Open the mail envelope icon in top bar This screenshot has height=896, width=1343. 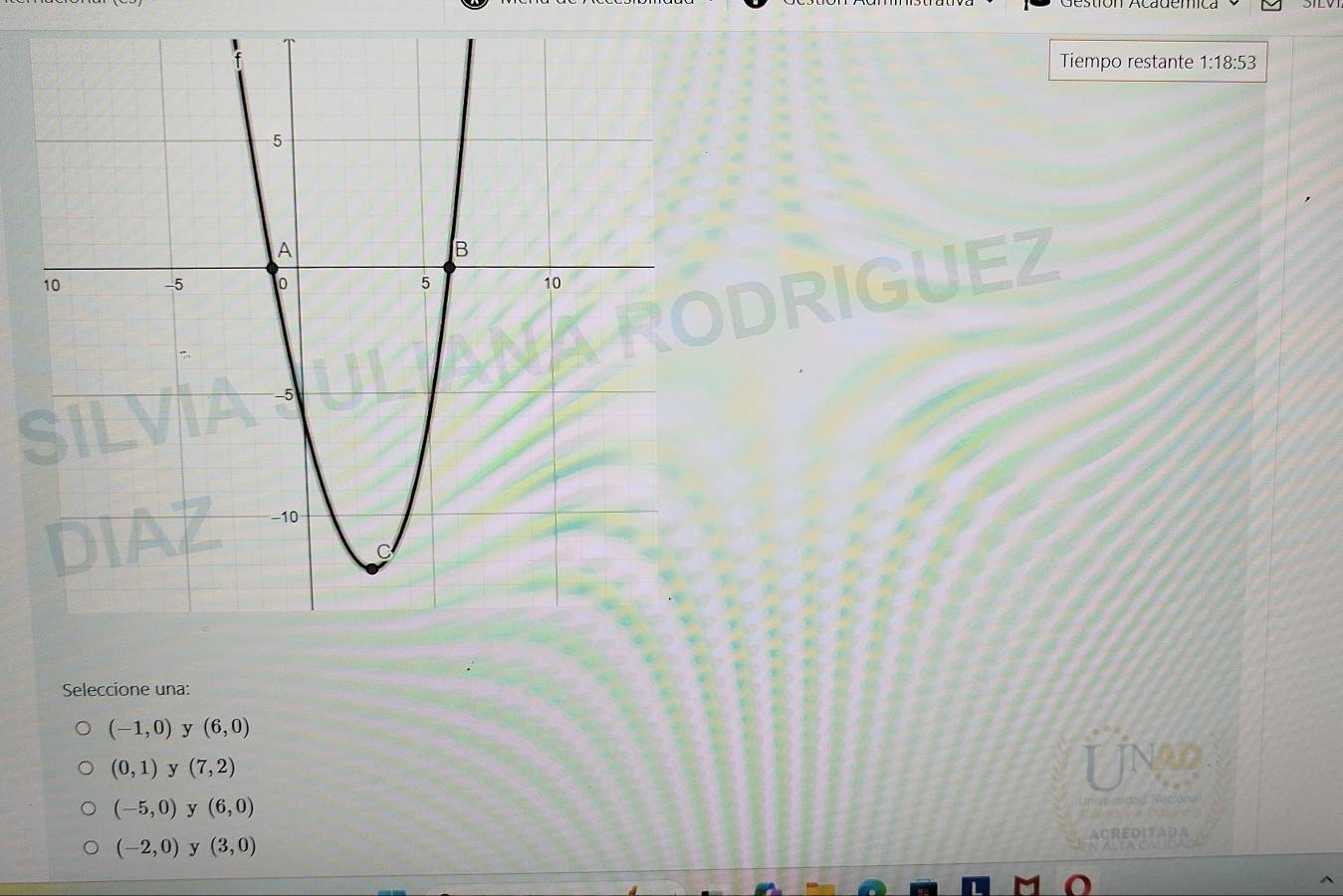click(x=1271, y=5)
